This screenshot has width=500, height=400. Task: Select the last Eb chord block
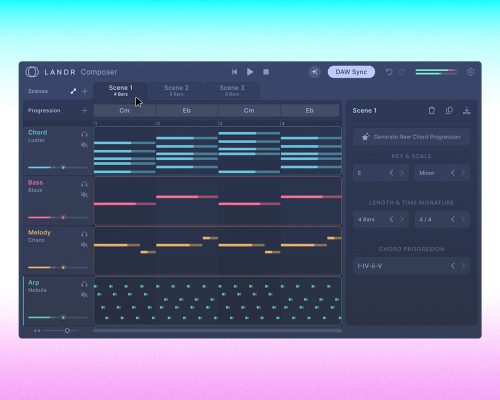310,110
